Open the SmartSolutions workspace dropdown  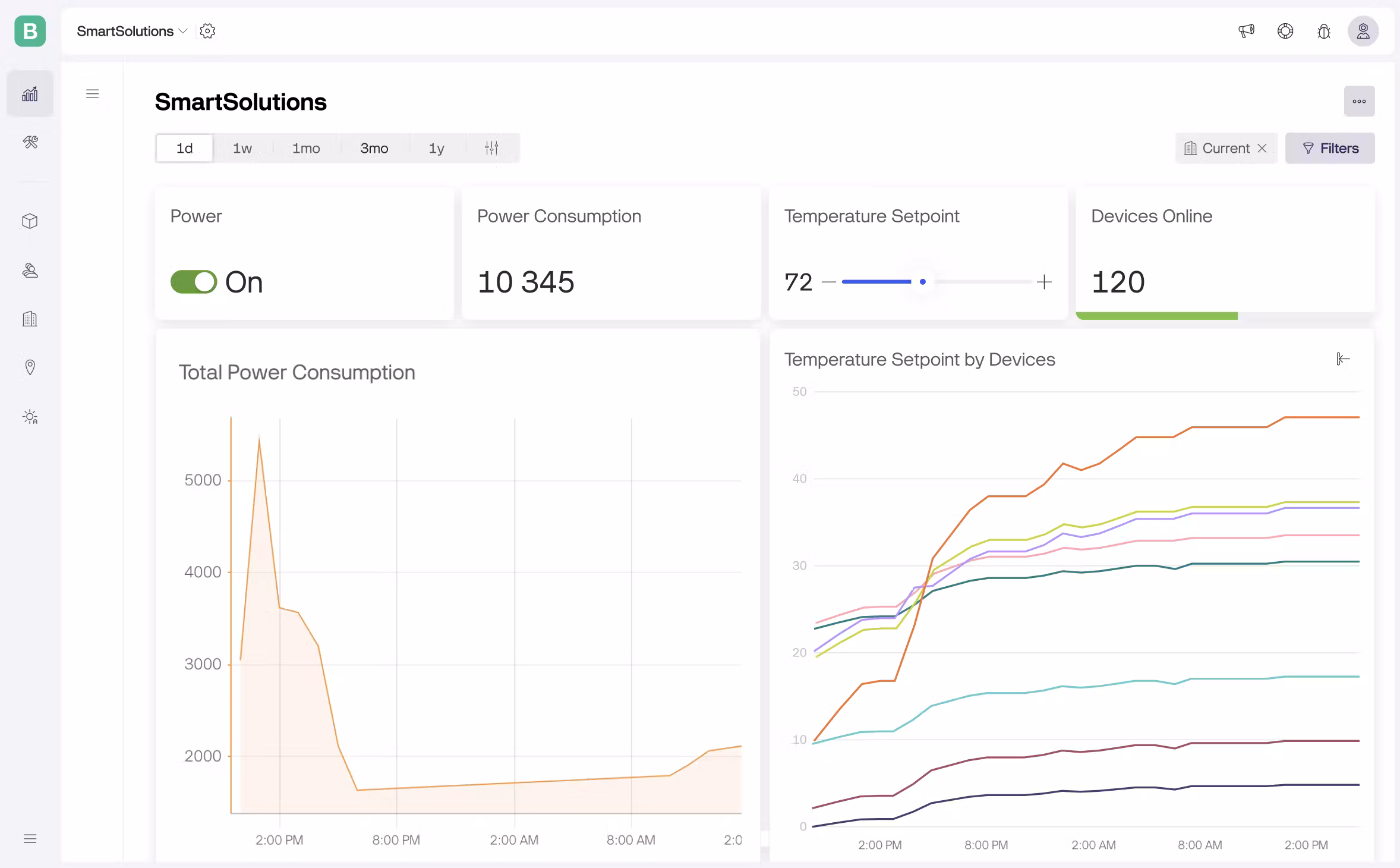click(132, 31)
